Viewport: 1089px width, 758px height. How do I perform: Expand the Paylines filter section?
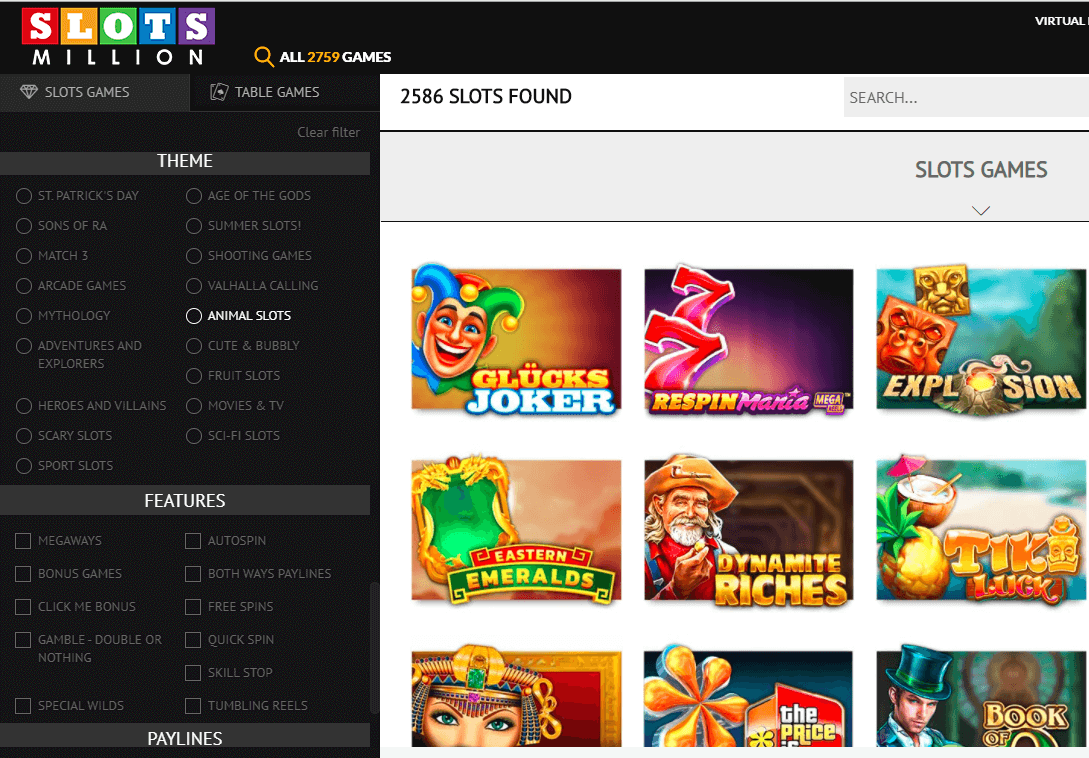pyautogui.click(x=185, y=738)
